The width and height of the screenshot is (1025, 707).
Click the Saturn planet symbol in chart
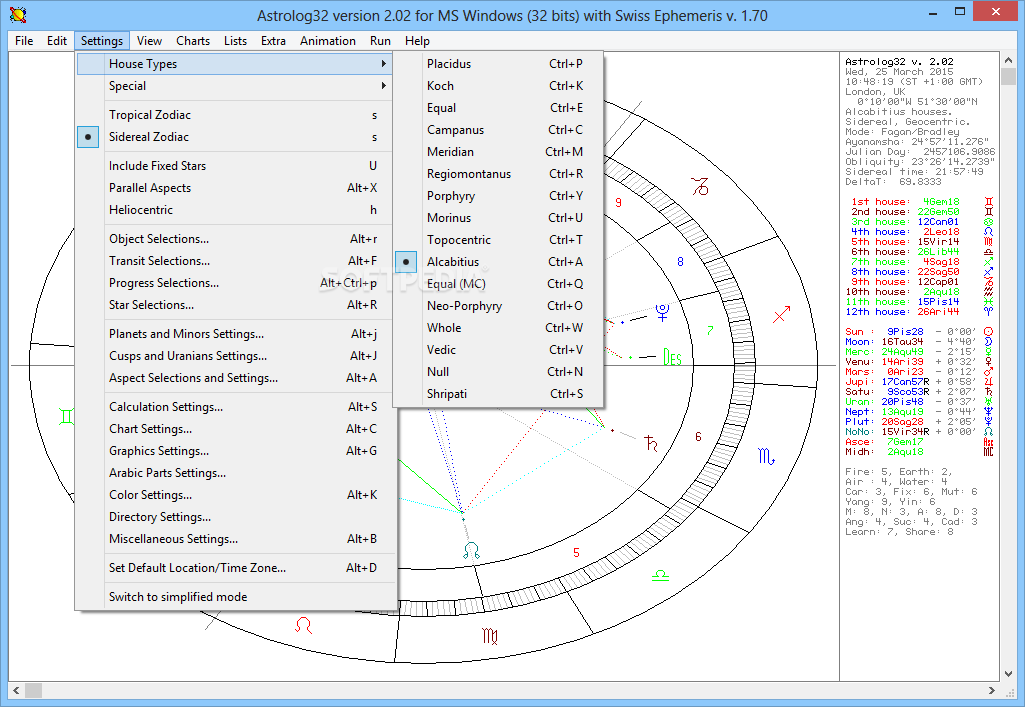coord(650,444)
